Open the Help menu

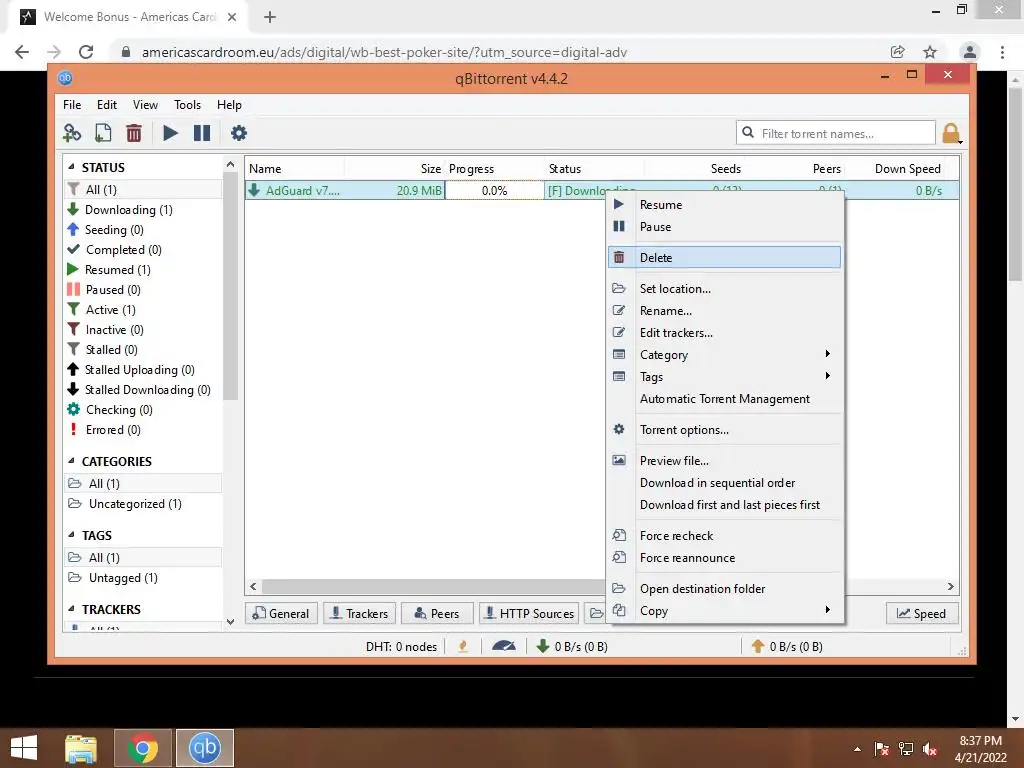tap(229, 104)
